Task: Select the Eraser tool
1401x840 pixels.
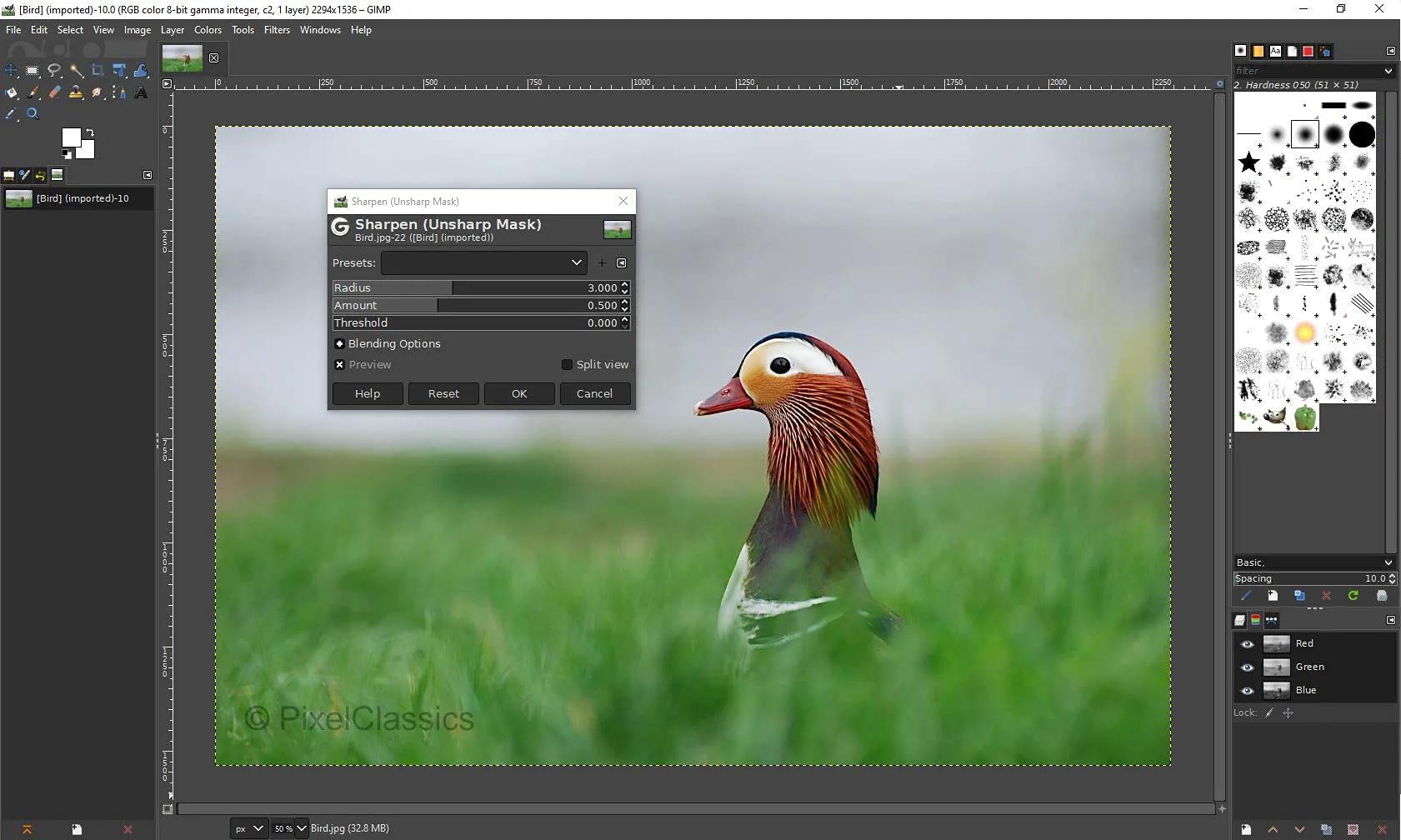Action: (x=54, y=92)
